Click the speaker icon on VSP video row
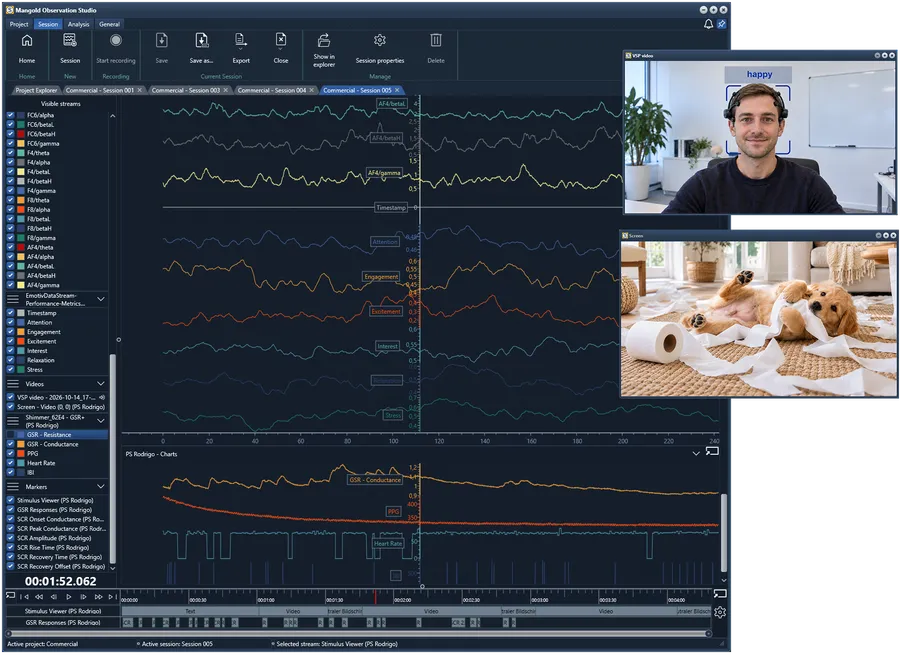The height and width of the screenshot is (658, 900). pos(102,397)
